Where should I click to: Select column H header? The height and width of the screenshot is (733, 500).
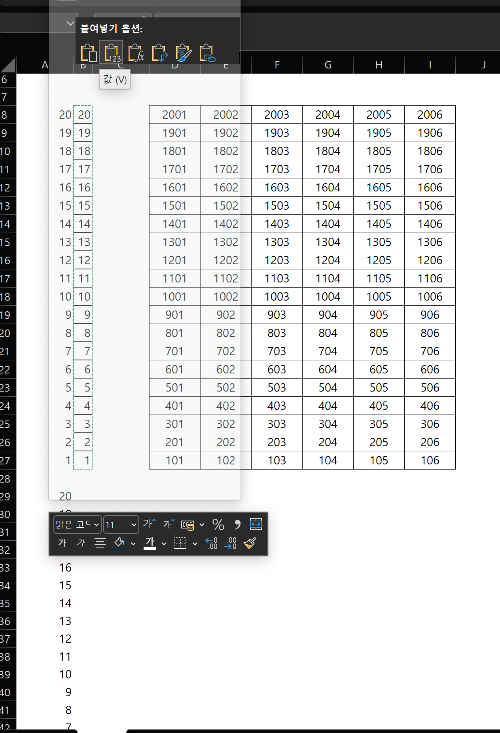[379, 65]
